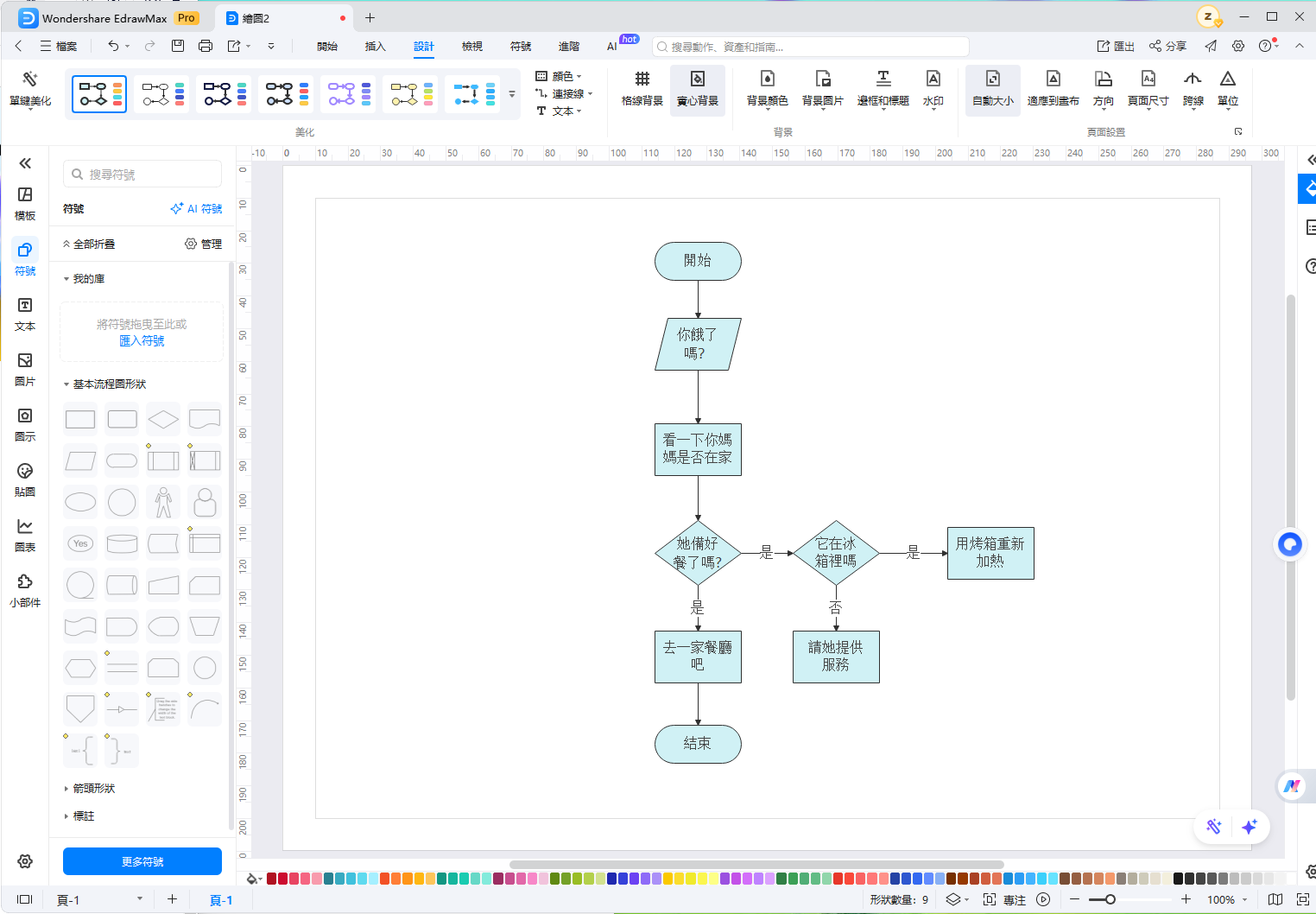Viewport: 1316px width, 914px height.
Task: Open the 檔案 file menu
Action: (x=59, y=47)
